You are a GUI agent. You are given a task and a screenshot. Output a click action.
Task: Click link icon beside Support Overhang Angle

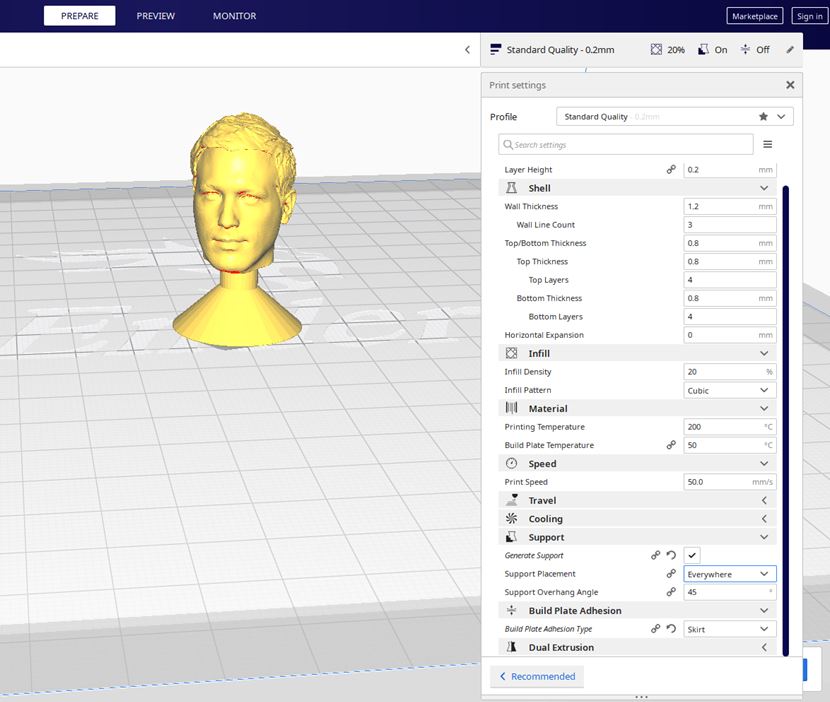pyautogui.click(x=671, y=592)
